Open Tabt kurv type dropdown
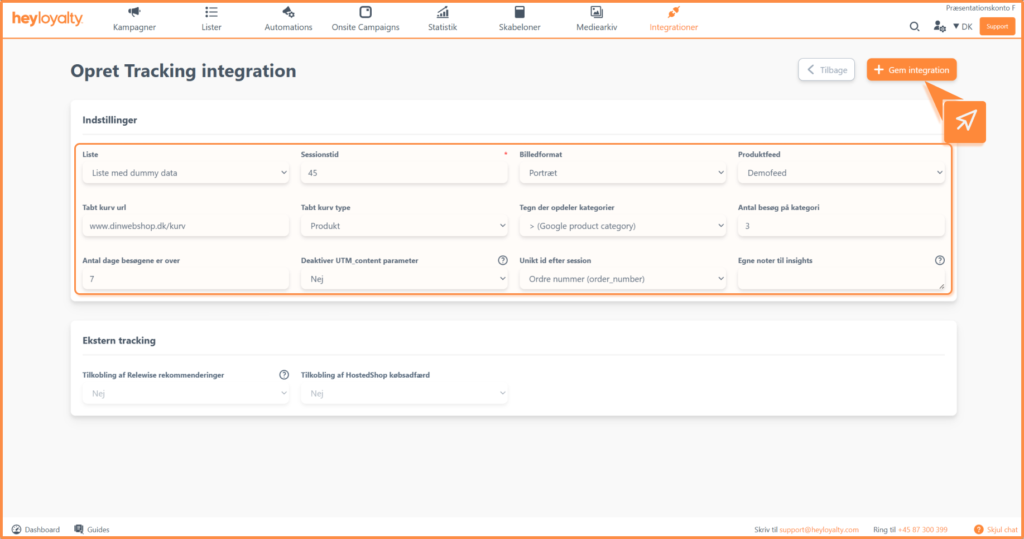Image resolution: width=1024 pixels, height=539 pixels. pos(404,226)
